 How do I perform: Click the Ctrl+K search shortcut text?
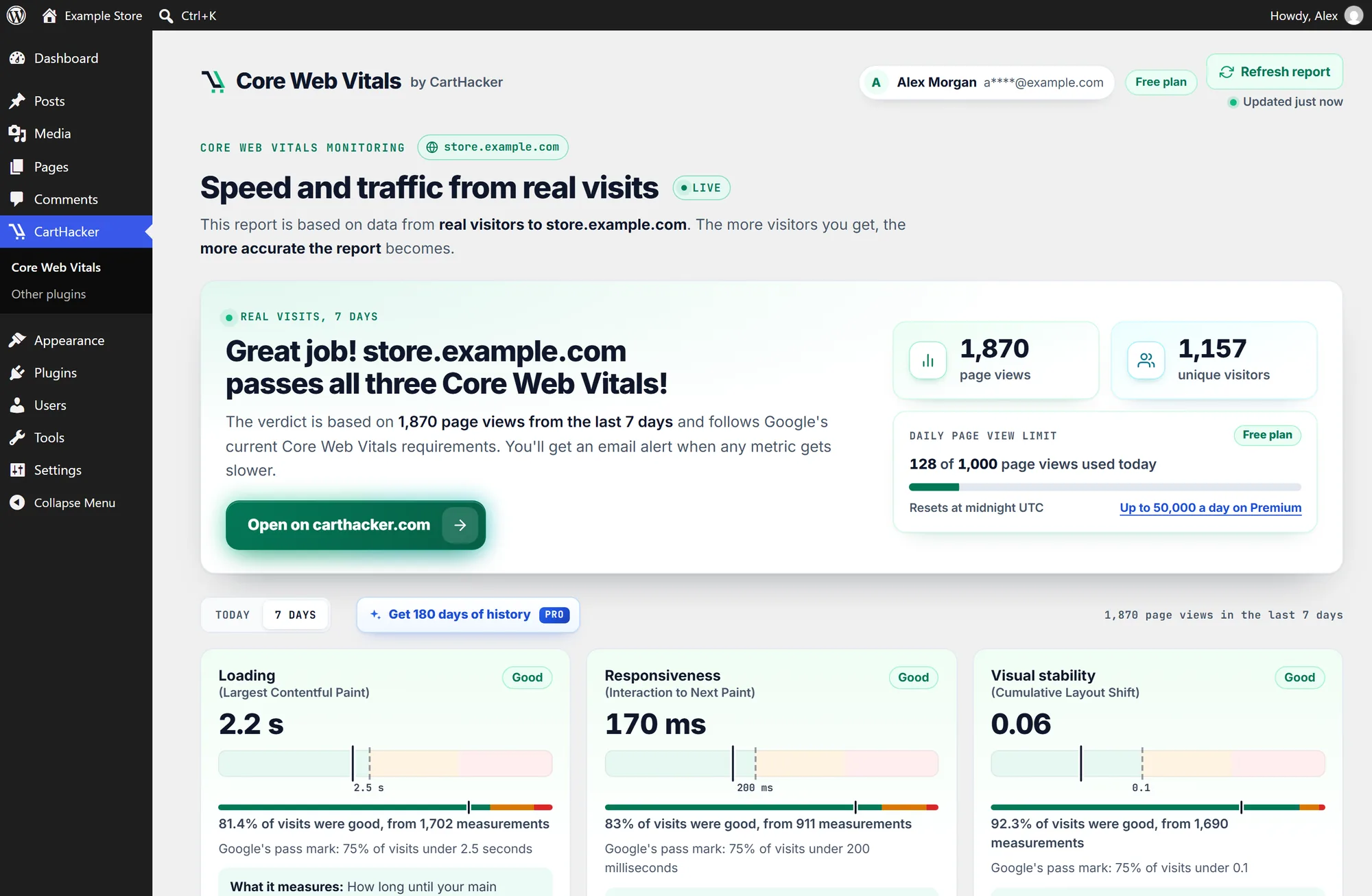point(199,15)
